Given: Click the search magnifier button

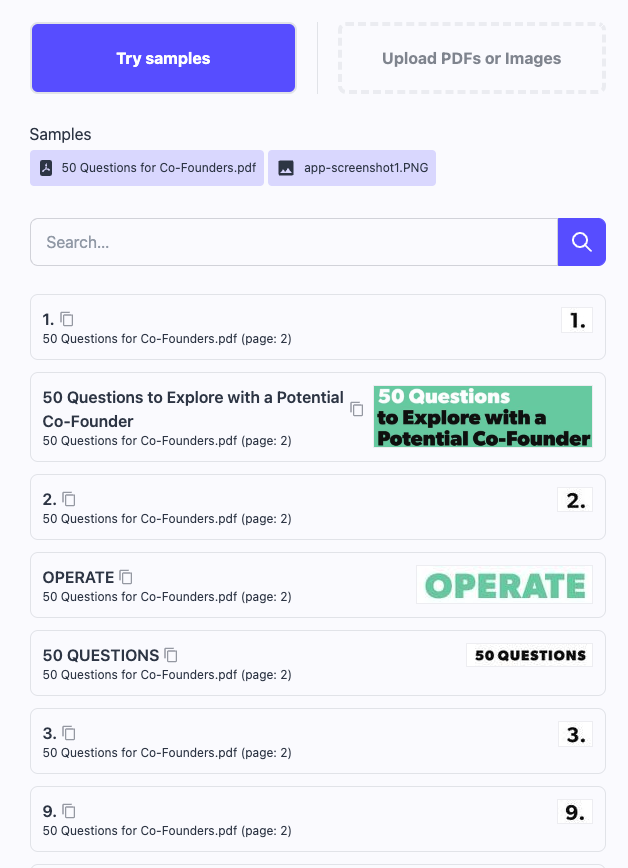Looking at the screenshot, I should (581, 242).
